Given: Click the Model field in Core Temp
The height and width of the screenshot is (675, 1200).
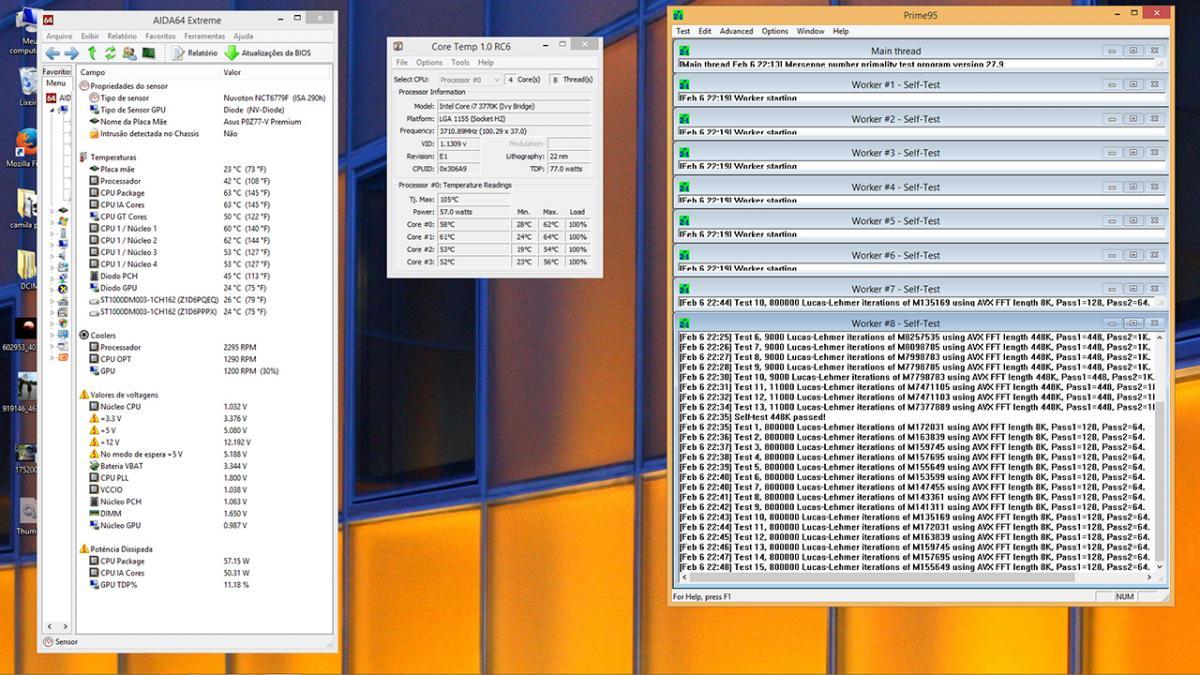Looking at the screenshot, I should click(x=514, y=105).
